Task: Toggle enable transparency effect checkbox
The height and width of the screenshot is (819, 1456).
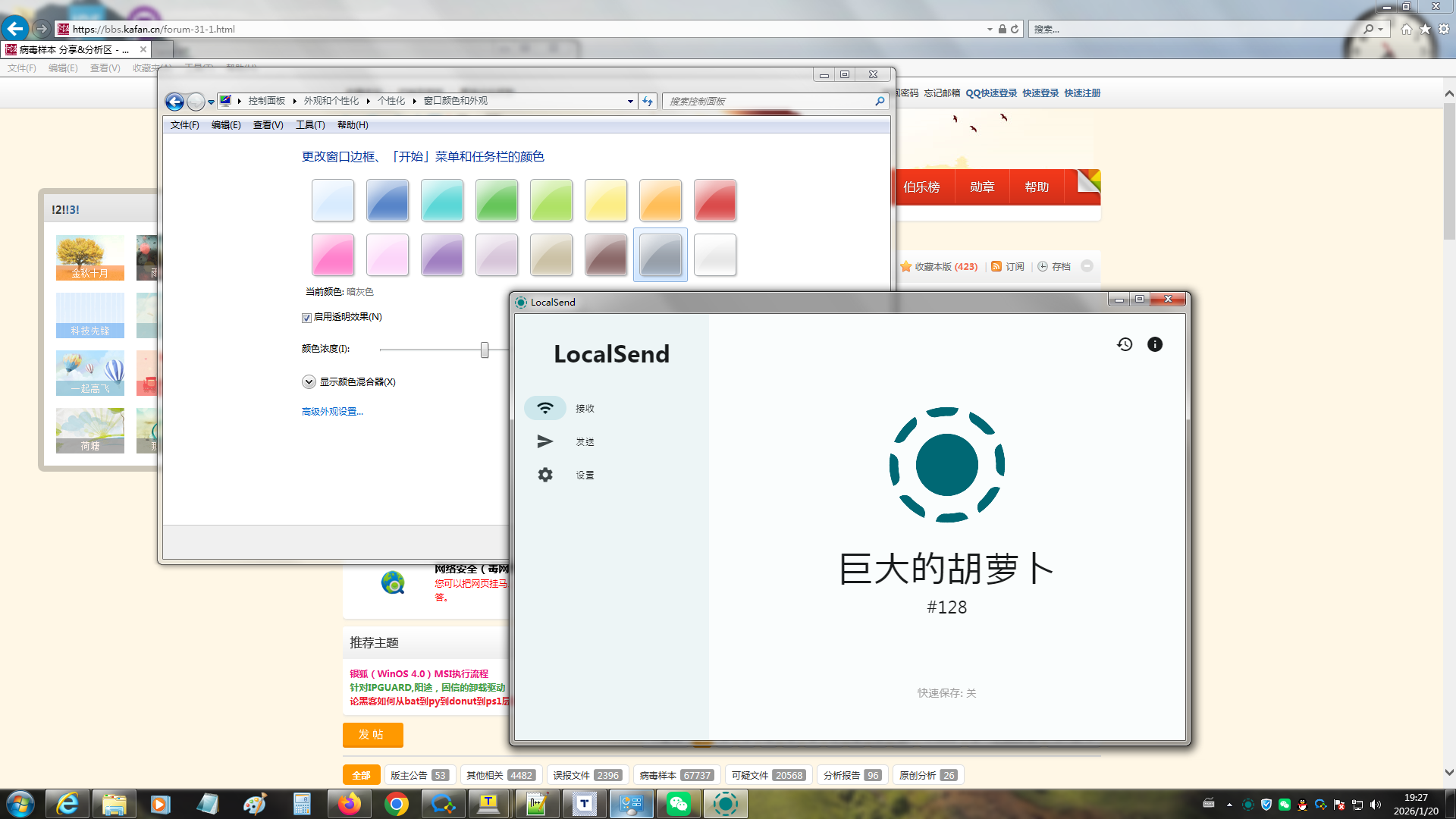Action: pyautogui.click(x=306, y=318)
